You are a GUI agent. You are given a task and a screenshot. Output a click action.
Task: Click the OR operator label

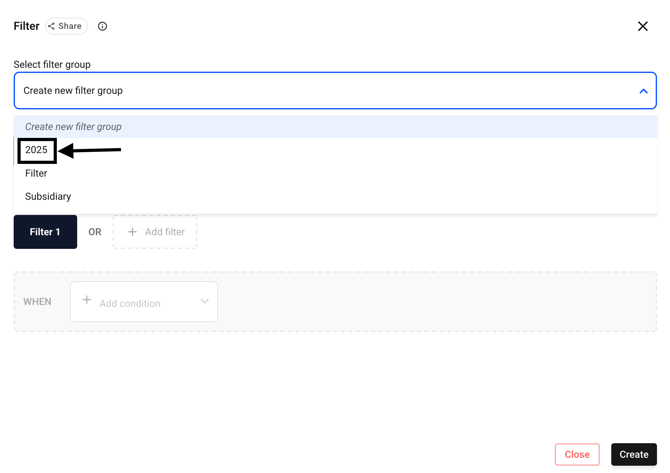[x=95, y=232]
